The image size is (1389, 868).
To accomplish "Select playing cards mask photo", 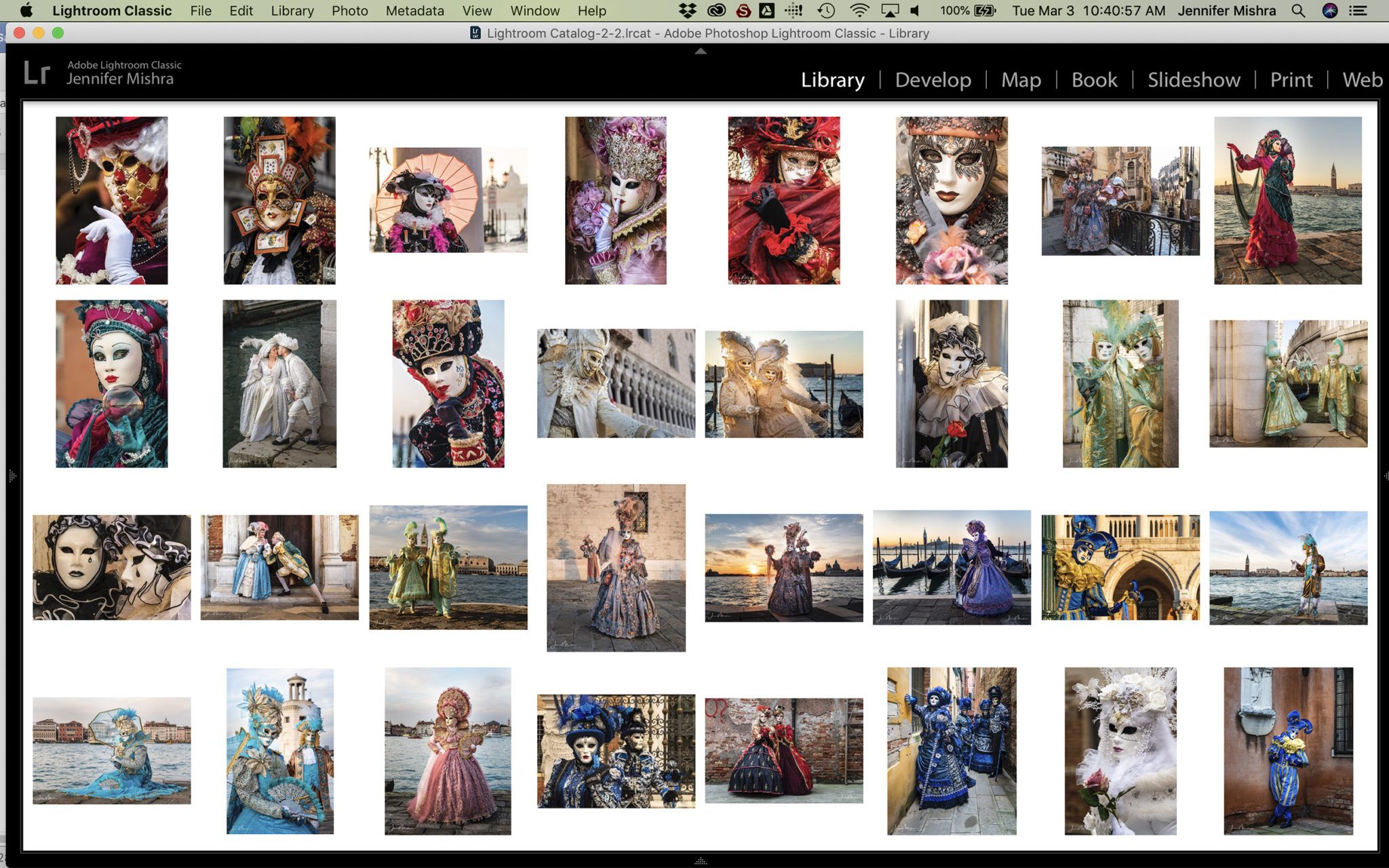I will tap(279, 200).
